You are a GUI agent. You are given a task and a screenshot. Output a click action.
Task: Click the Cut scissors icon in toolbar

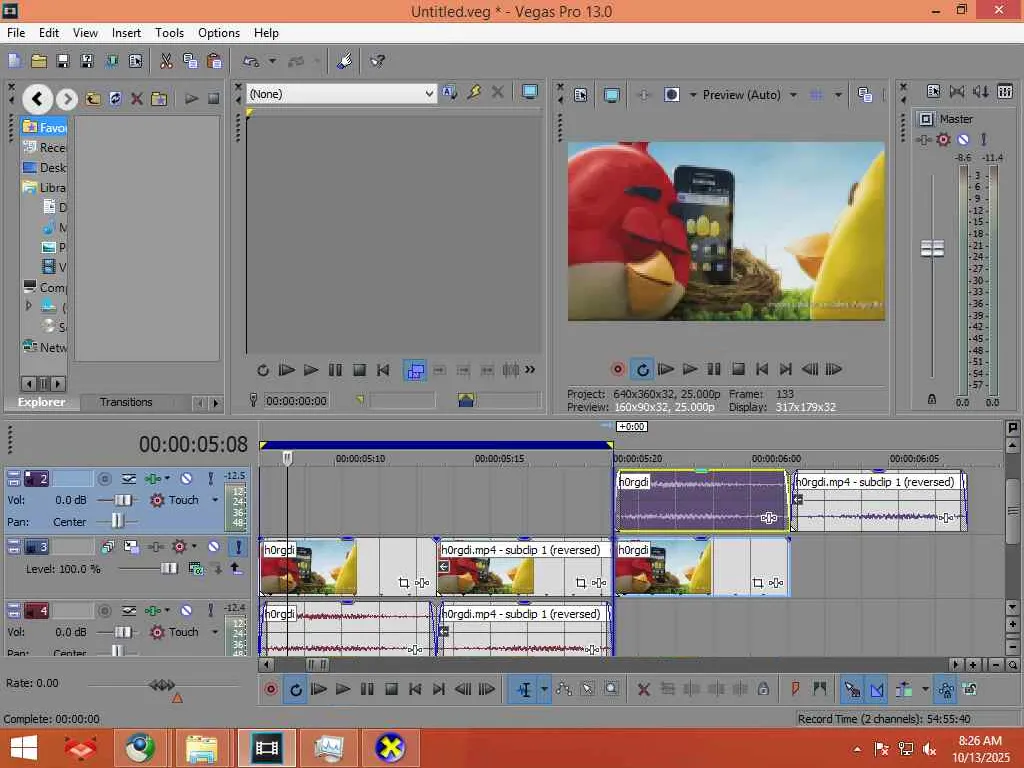click(166, 61)
